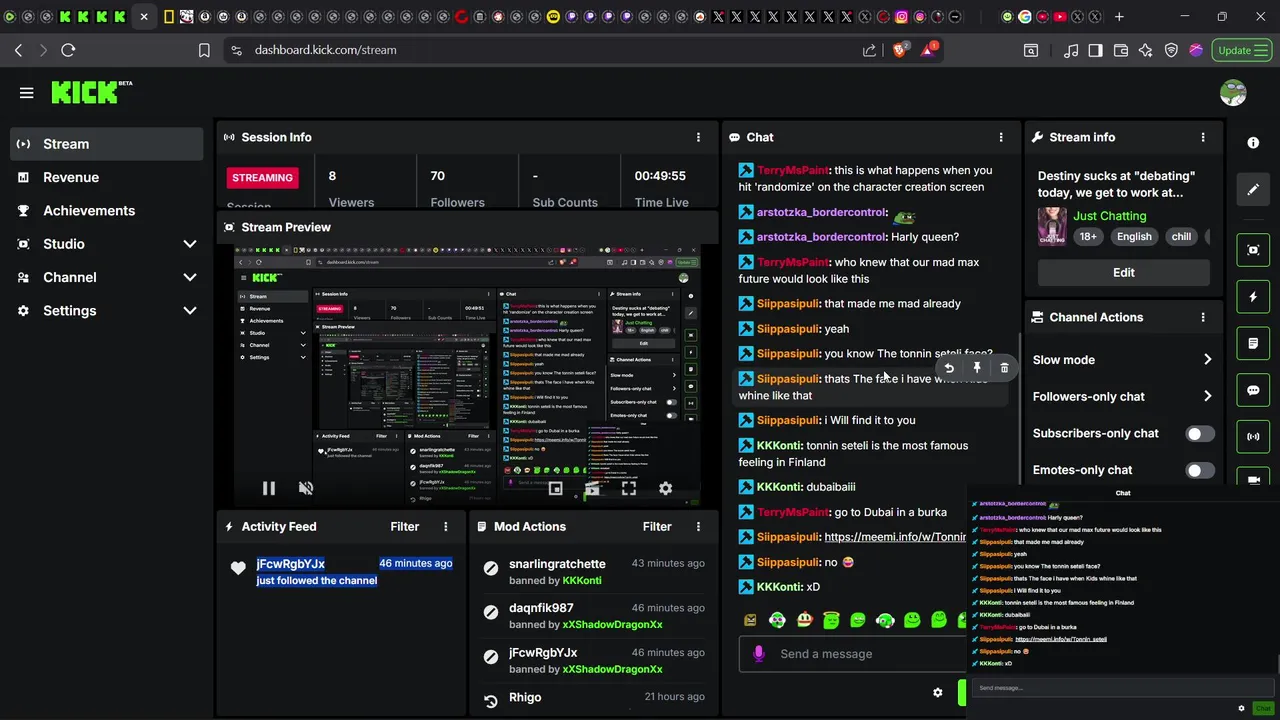Toggle stream preview widget in right toolbar
This screenshot has width=1280, height=720.
[1253, 250]
